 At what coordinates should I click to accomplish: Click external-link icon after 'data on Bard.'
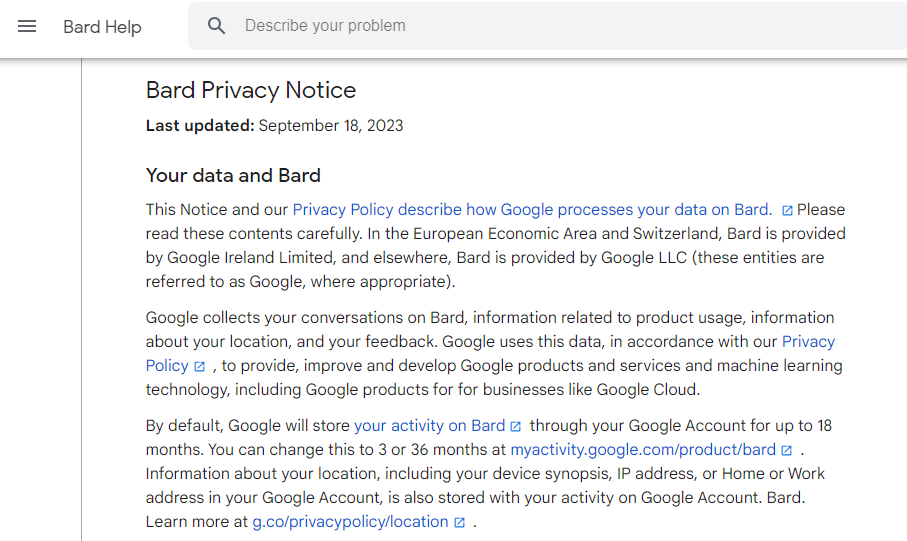[787, 210]
